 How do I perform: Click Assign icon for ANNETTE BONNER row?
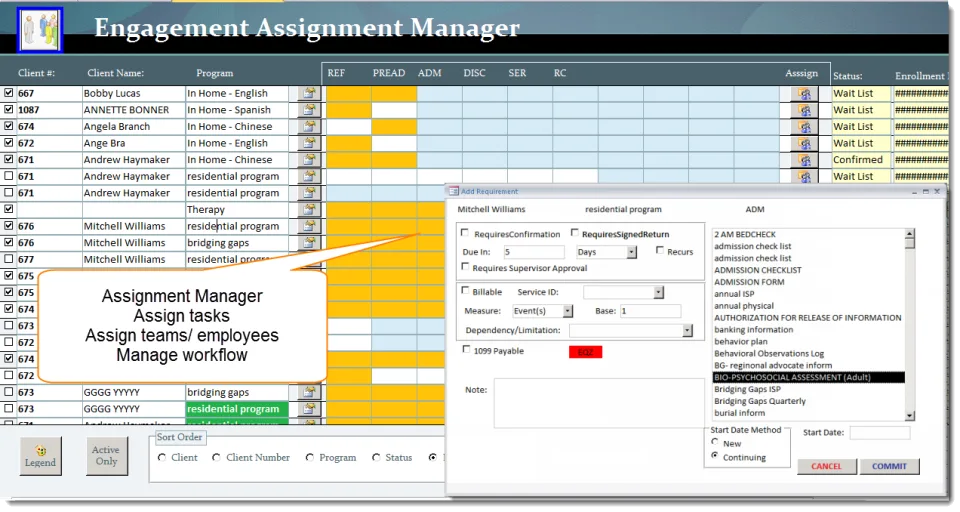[x=804, y=110]
